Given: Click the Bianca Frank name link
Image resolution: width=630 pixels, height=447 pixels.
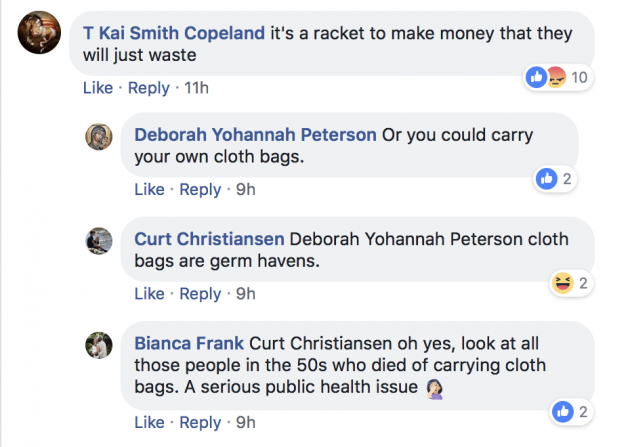Looking at the screenshot, I should tap(188, 343).
